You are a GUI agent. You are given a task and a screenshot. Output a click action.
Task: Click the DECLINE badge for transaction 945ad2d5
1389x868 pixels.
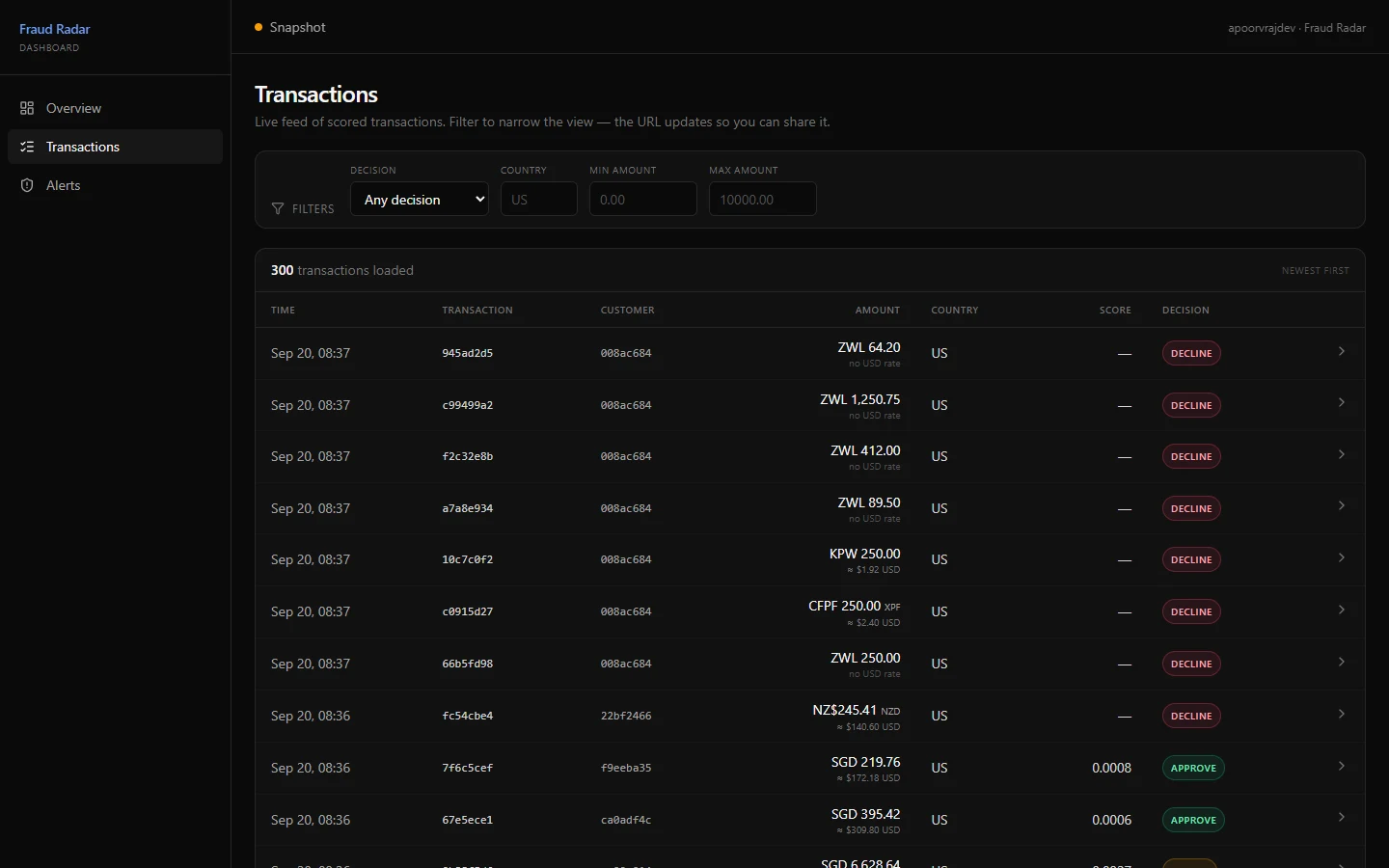click(x=1191, y=354)
